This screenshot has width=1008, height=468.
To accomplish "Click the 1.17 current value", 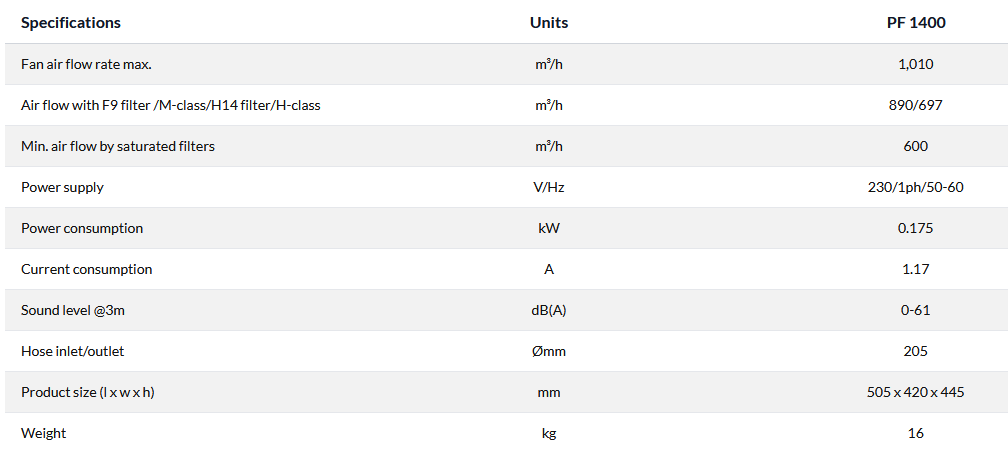I will (x=915, y=269).
